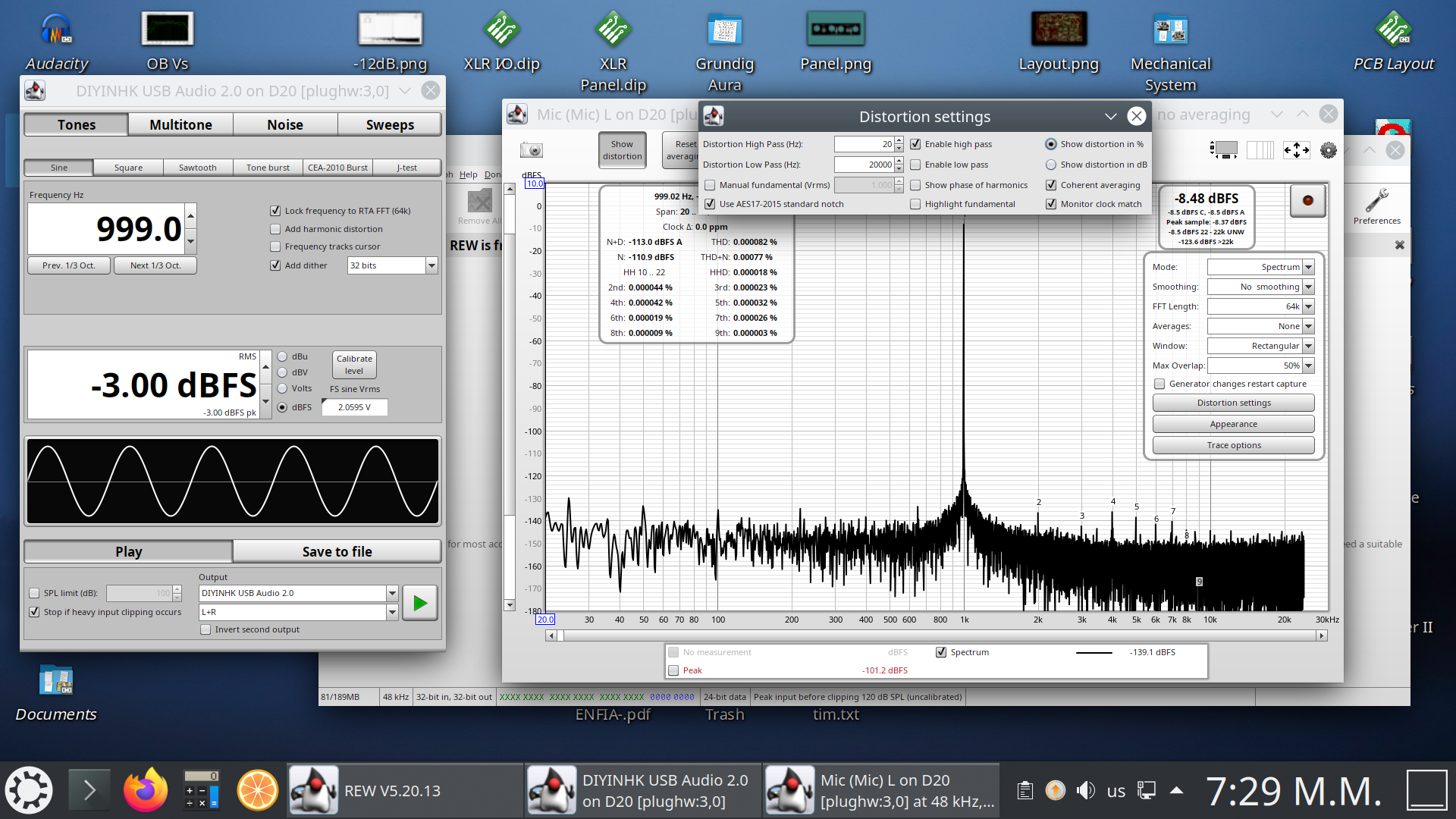Open Layout.png desktop image

[x=1059, y=42]
